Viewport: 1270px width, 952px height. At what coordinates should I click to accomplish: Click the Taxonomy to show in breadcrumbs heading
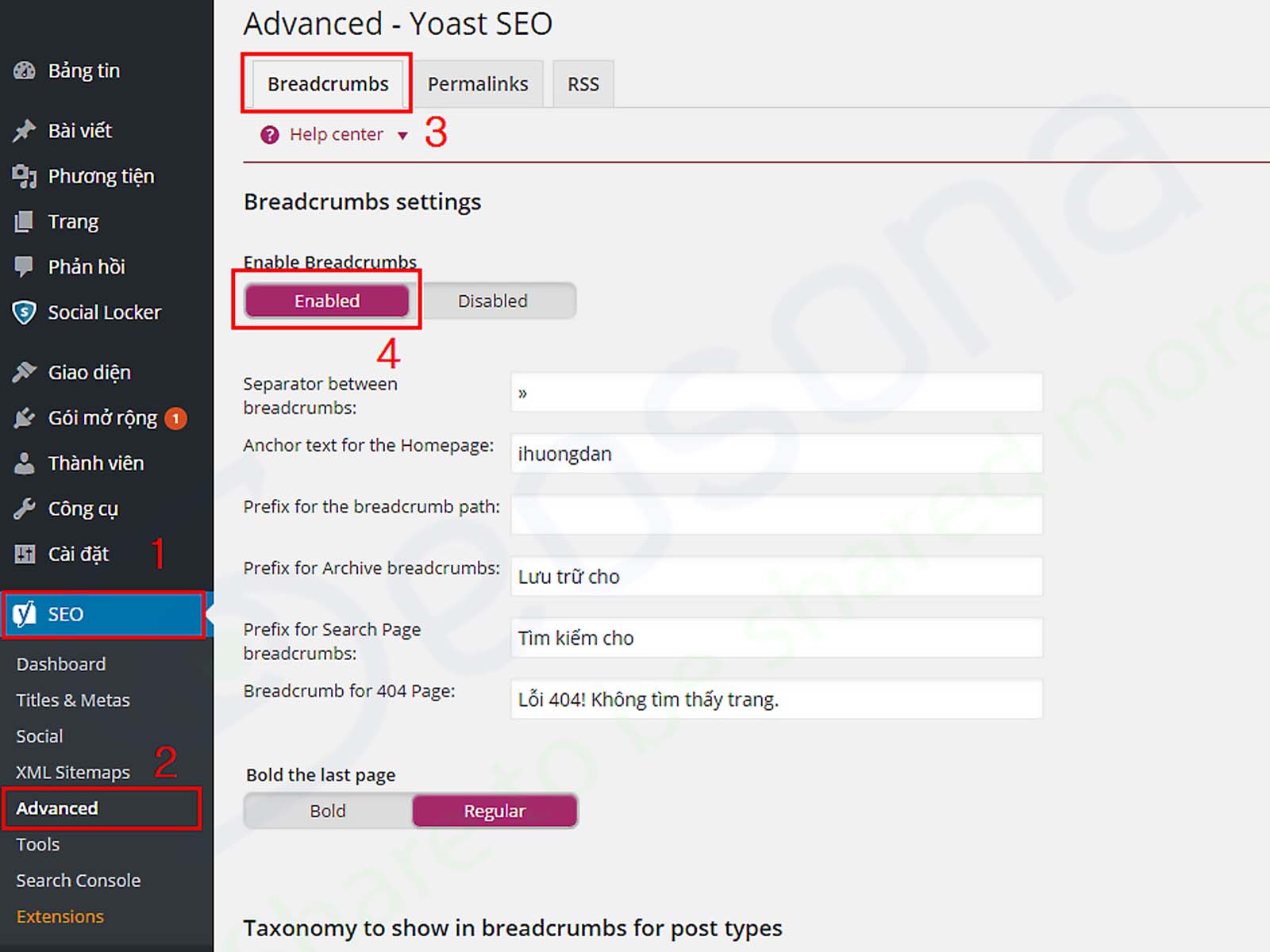point(513,928)
